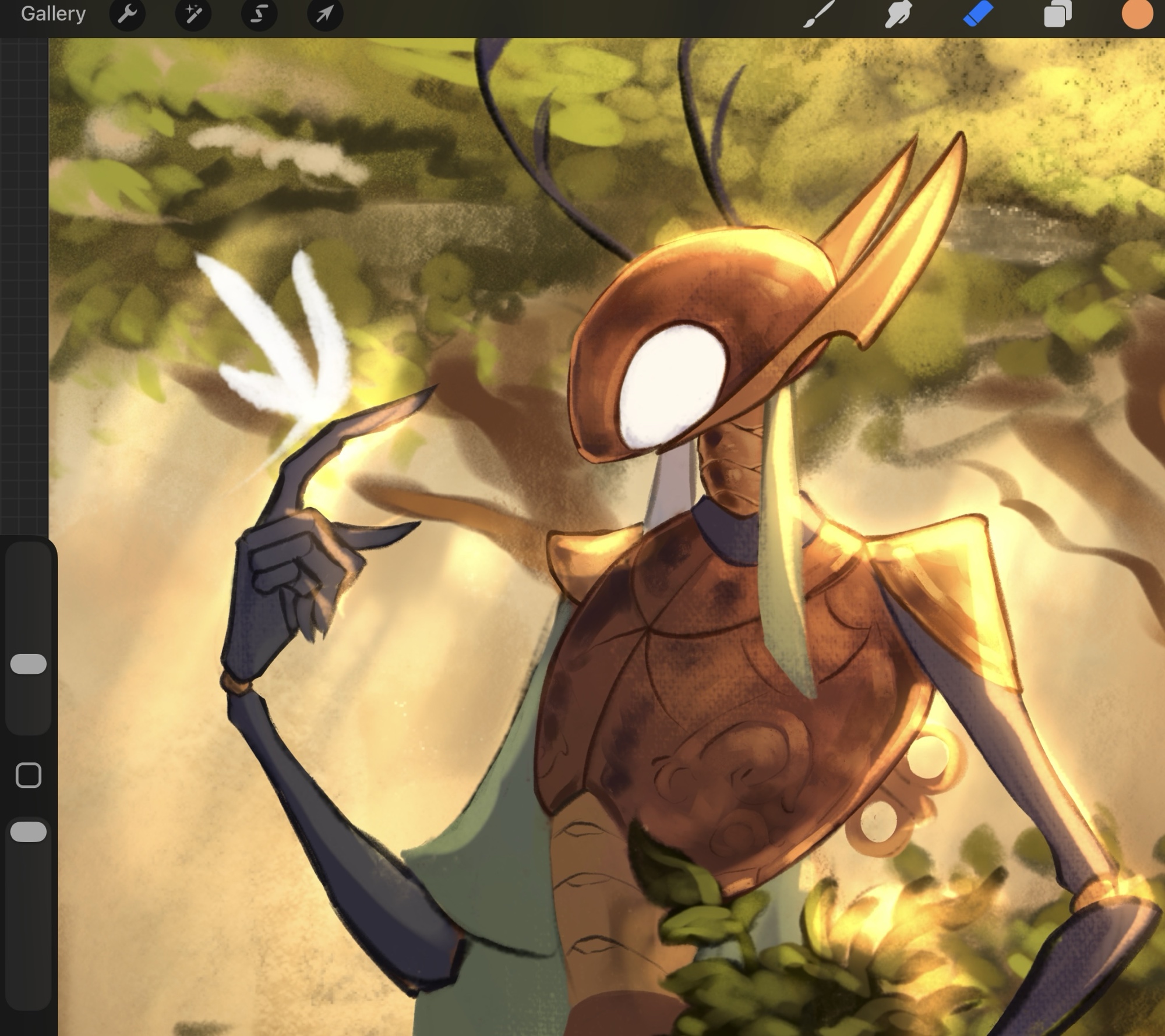Activate the Transform arrow tool

pos(324,14)
